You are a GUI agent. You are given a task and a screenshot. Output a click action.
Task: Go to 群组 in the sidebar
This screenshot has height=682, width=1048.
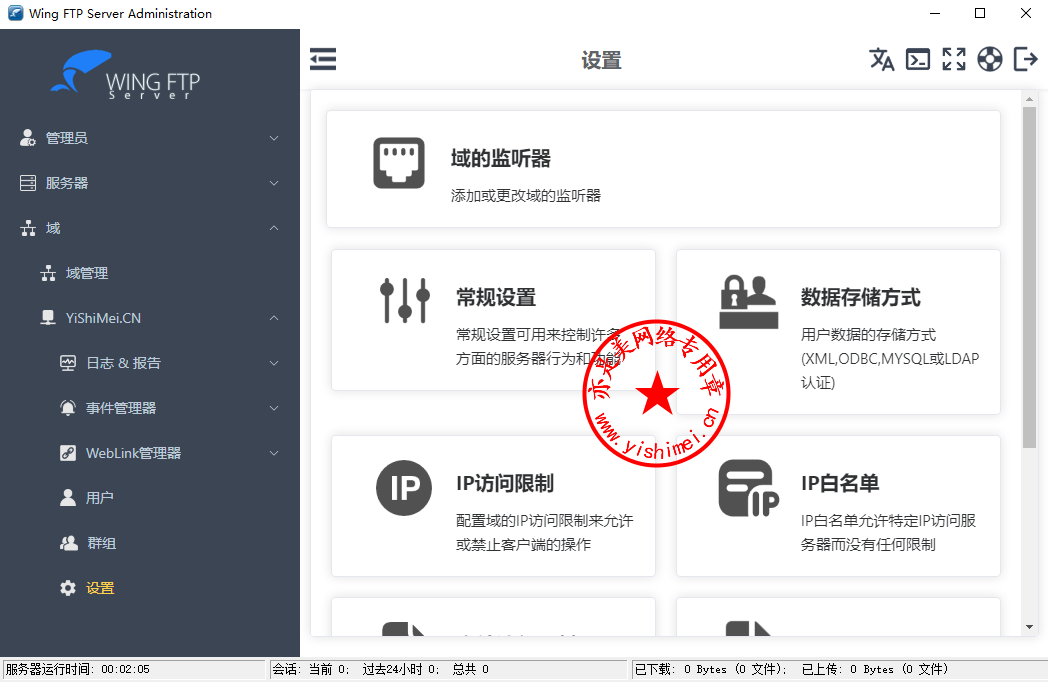pyautogui.click(x=101, y=543)
